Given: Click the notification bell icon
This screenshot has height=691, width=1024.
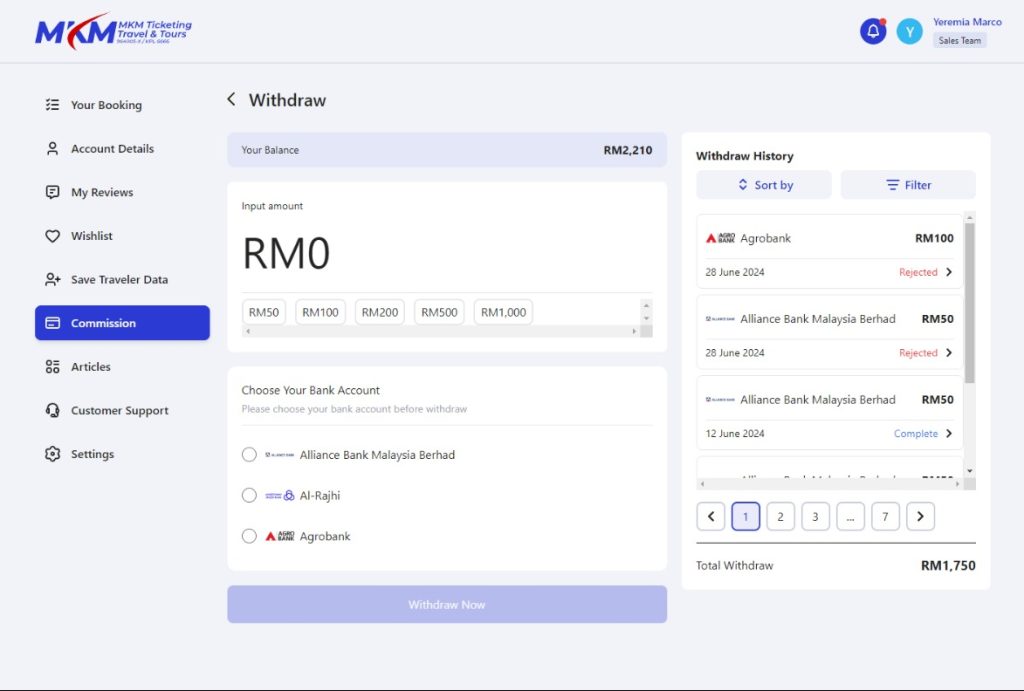Looking at the screenshot, I should [x=872, y=32].
